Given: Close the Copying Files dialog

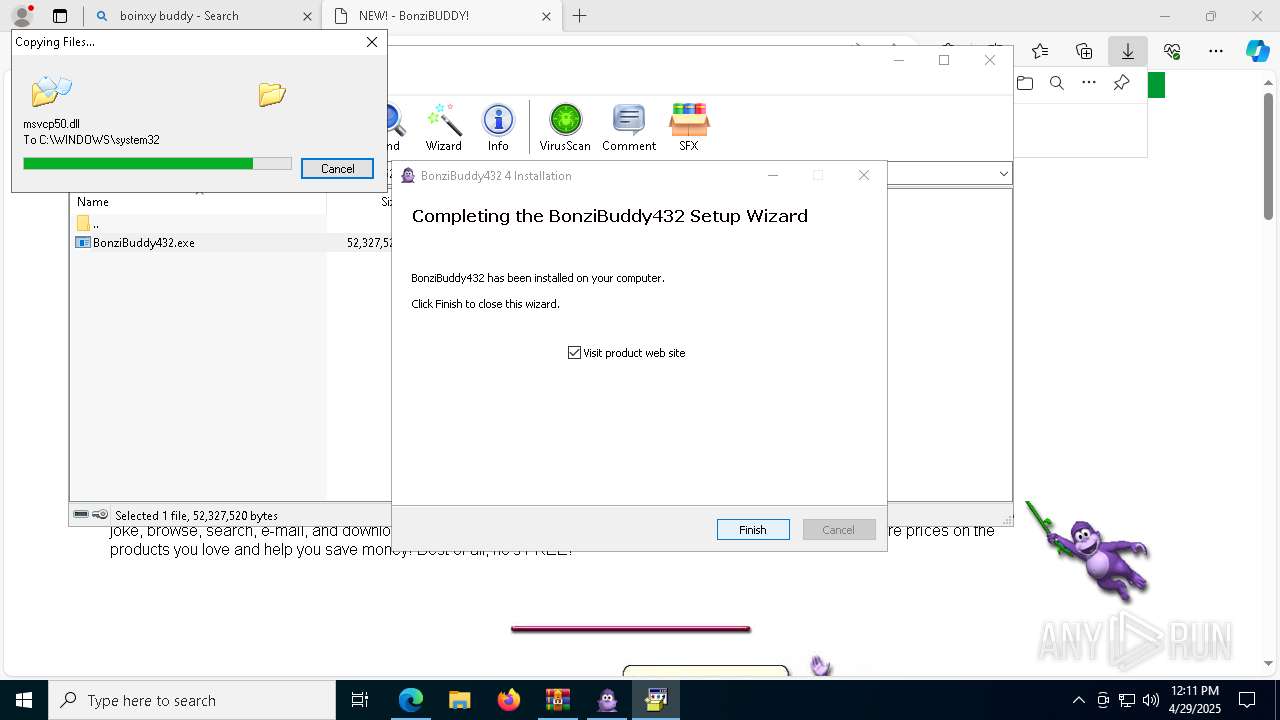Looking at the screenshot, I should point(372,42).
